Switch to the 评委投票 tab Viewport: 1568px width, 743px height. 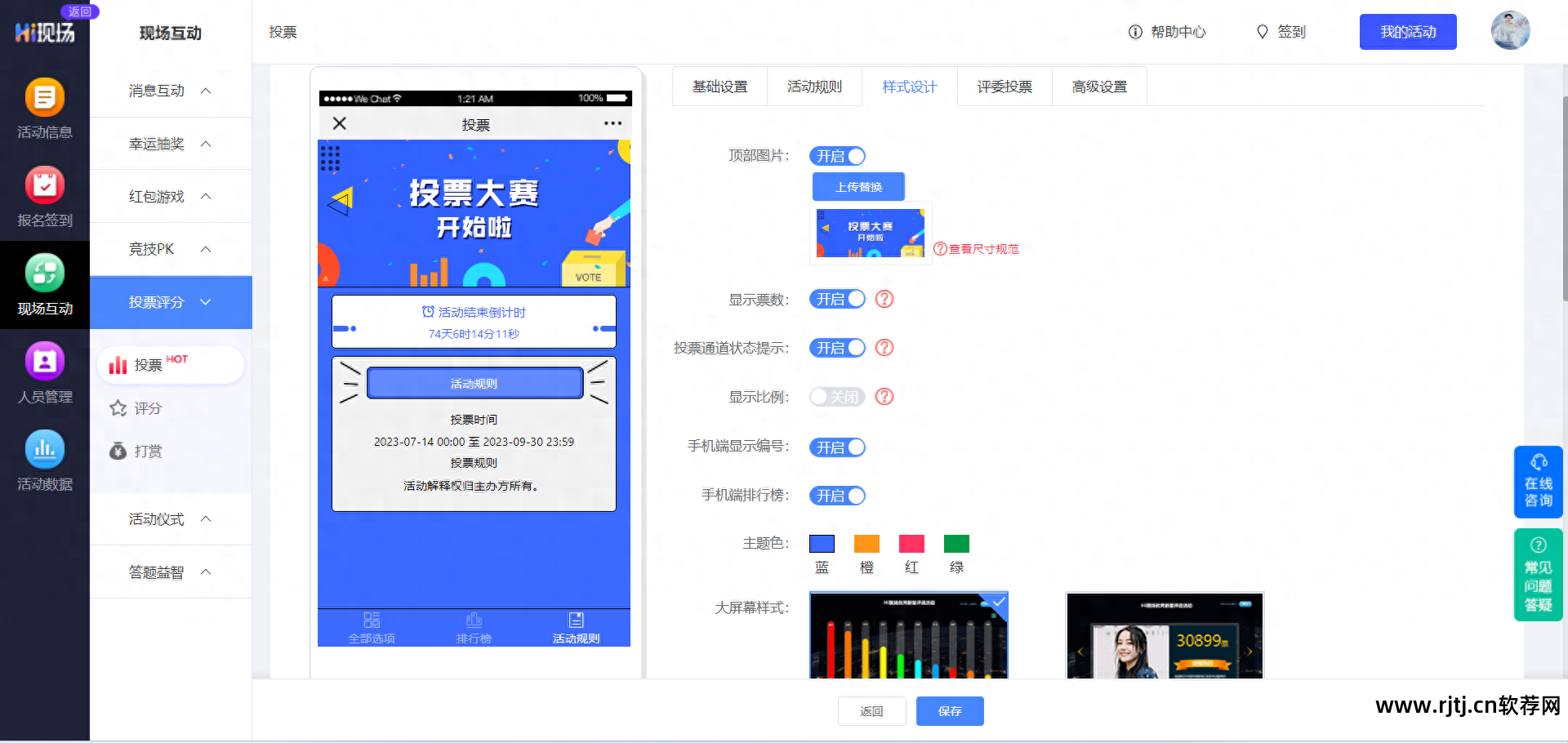click(1004, 86)
